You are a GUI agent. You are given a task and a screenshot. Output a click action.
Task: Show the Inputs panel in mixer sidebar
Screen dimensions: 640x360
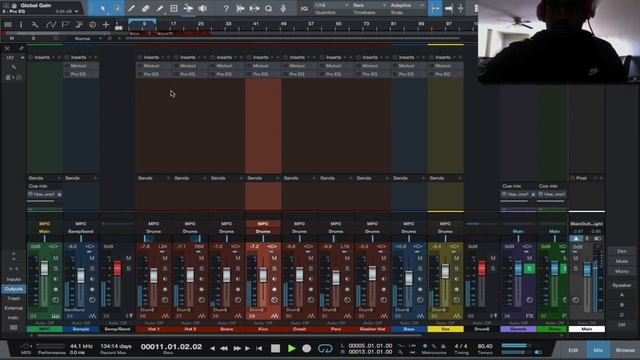click(x=13, y=280)
